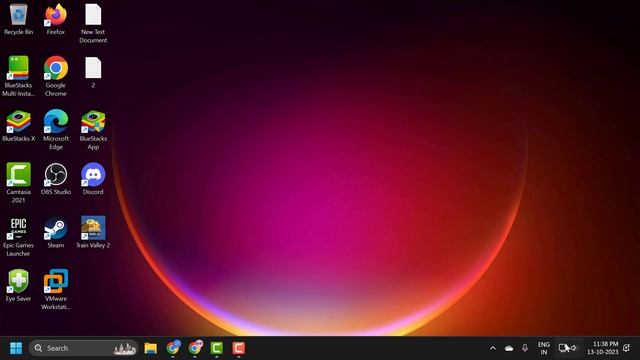Viewport: 640px width, 360px height.
Task: Select the Discord desktop shortcut
Action: click(93, 179)
